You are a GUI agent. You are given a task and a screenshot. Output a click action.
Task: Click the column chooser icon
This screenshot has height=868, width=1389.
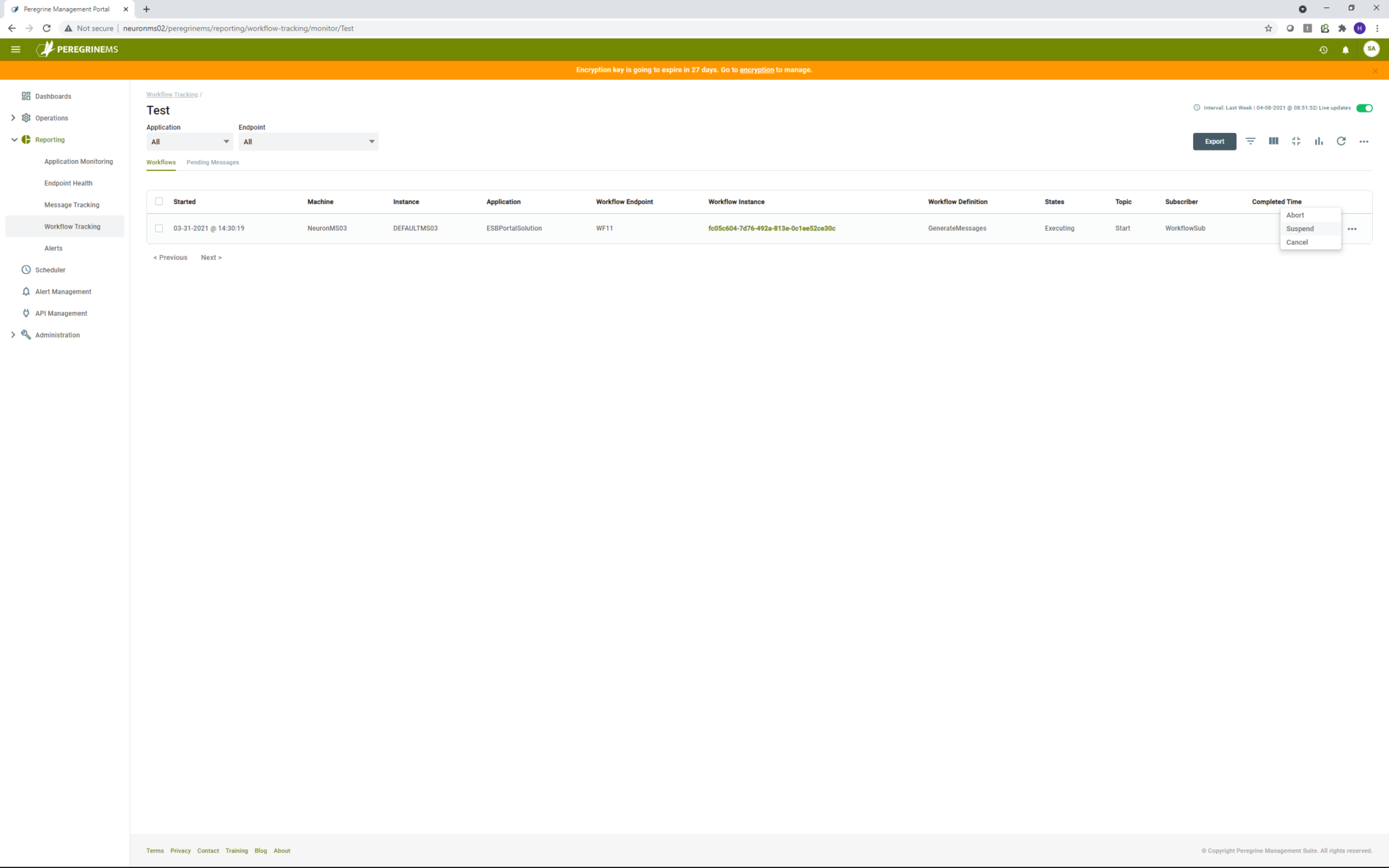click(x=1273, y=141)
